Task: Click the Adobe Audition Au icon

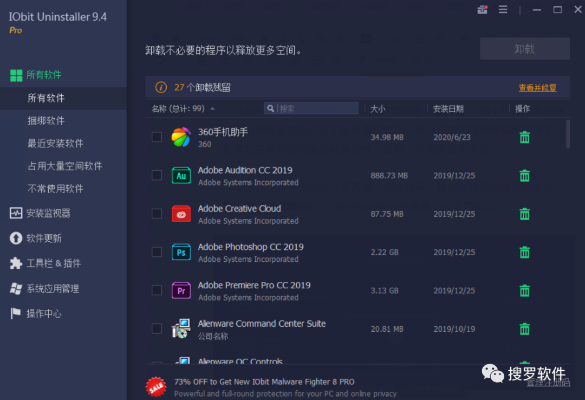Action: pyautogui.click(x=181, y=175)
